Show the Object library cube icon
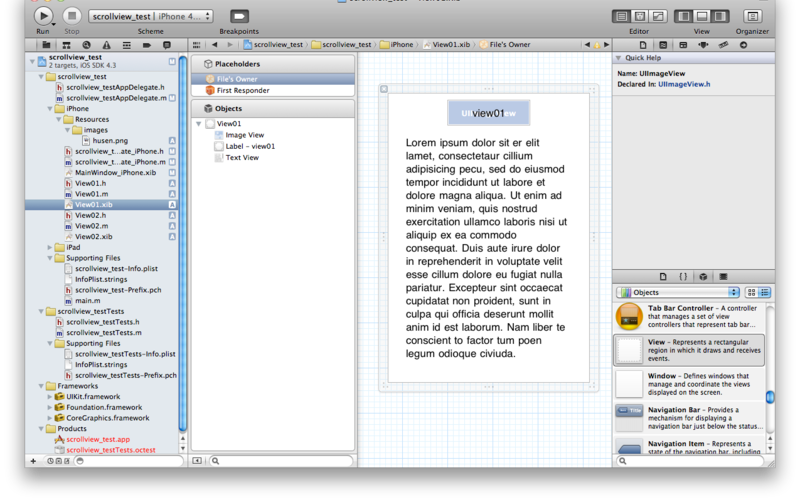The image size is (800, 502). [703, 277]
